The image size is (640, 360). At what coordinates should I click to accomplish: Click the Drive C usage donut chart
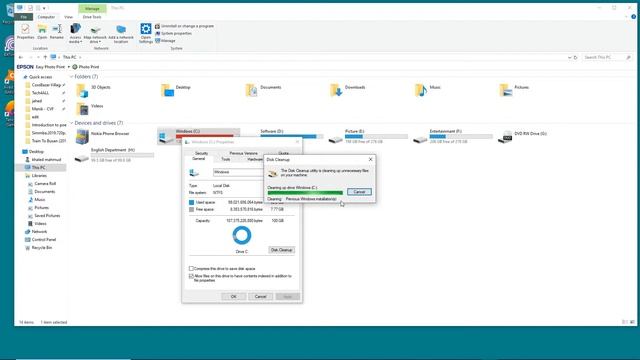tap(242, 236)
